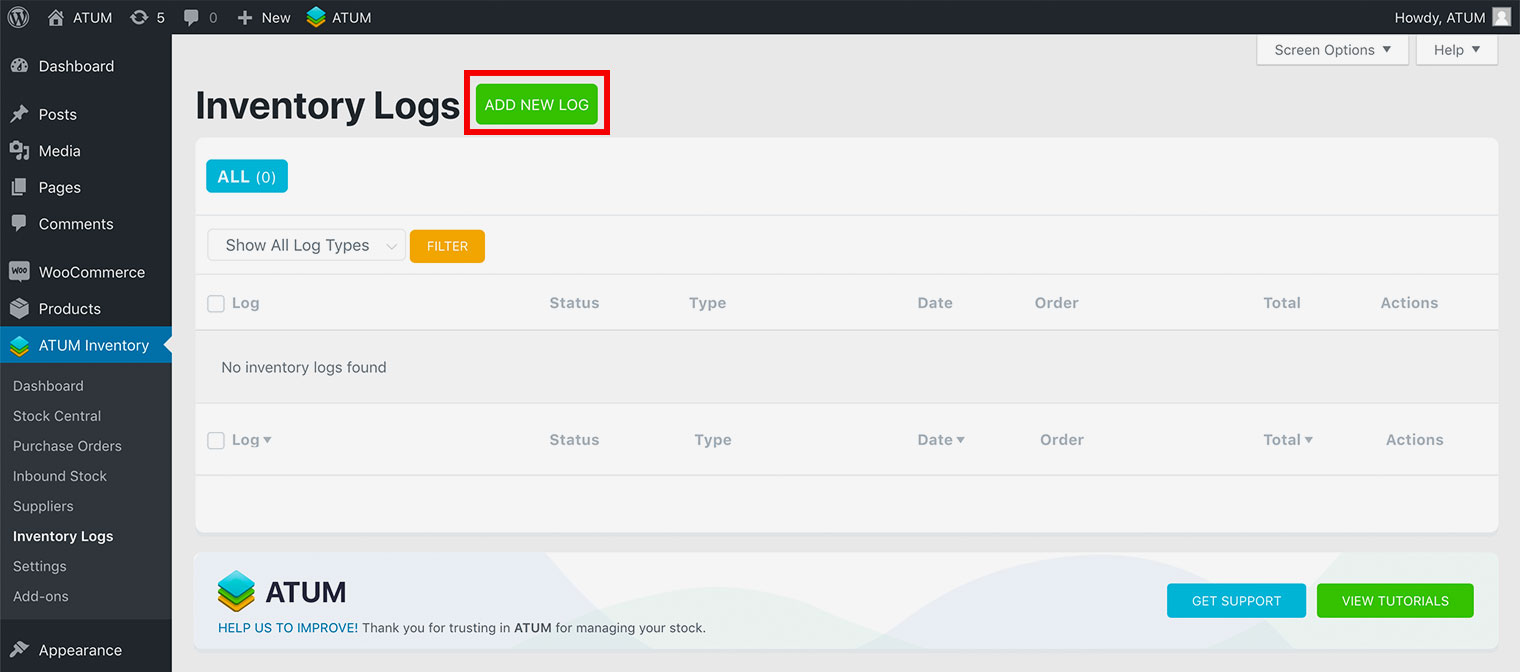
Task: Click the 'No inventory logs found' message
Action: 304,367
